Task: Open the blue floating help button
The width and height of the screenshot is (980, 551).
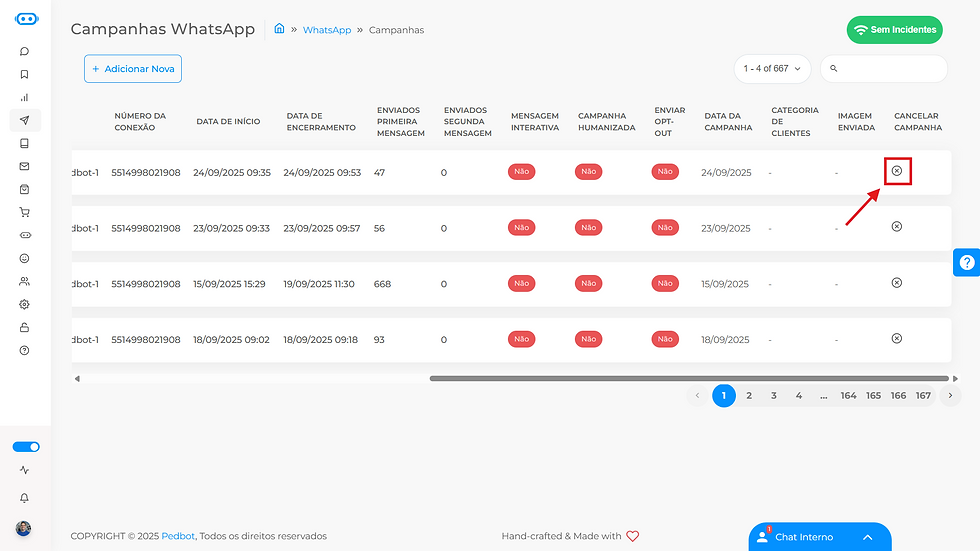Action: [x=966, y=262]
